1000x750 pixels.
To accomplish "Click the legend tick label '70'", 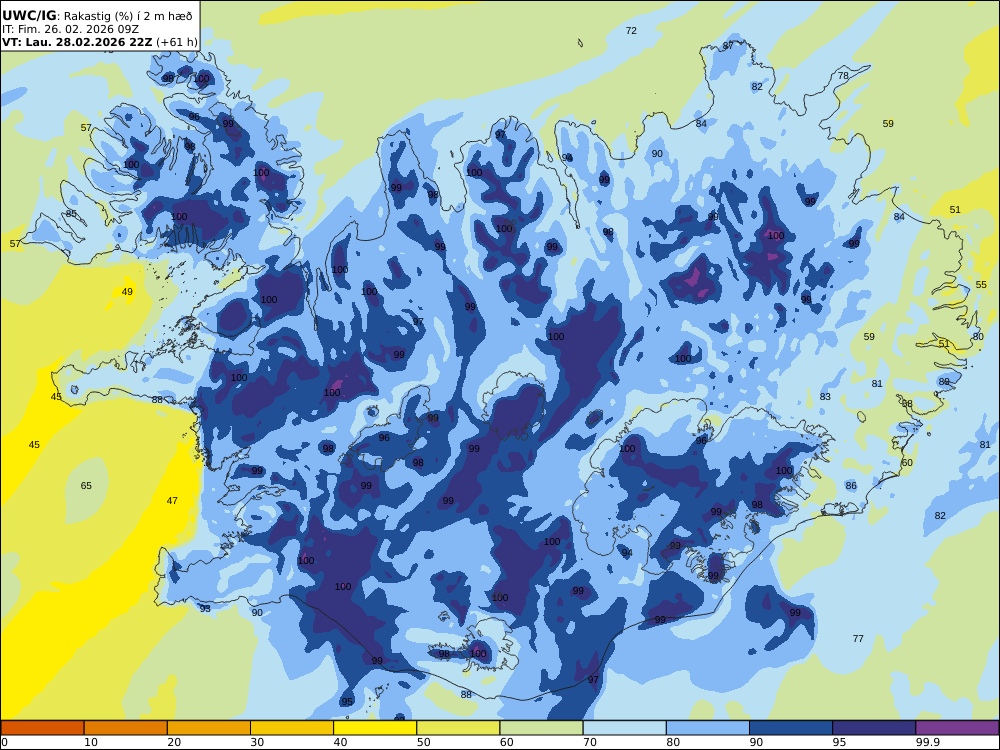I will [x=590, y=742].
